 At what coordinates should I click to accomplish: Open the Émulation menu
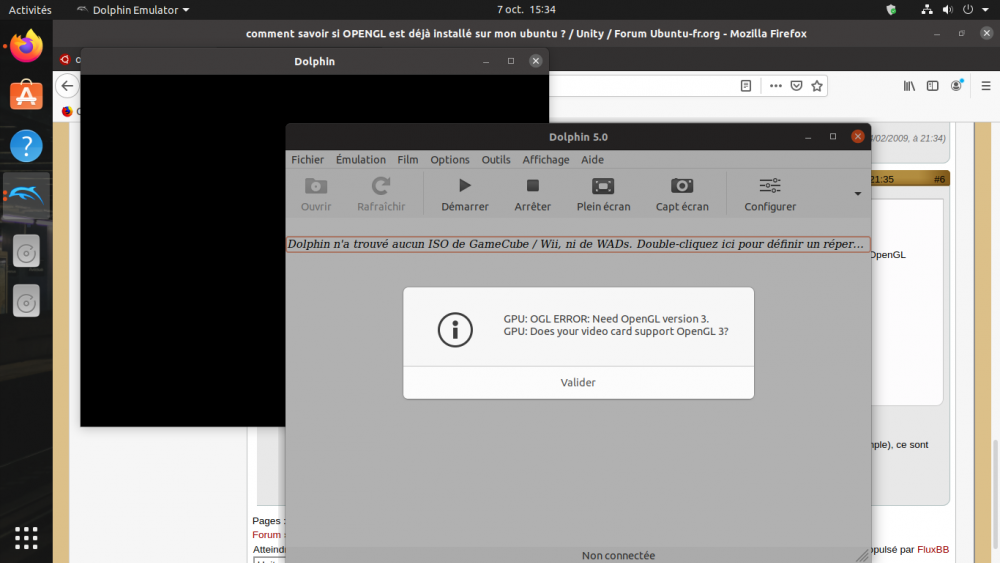click(x=360, y=159)
